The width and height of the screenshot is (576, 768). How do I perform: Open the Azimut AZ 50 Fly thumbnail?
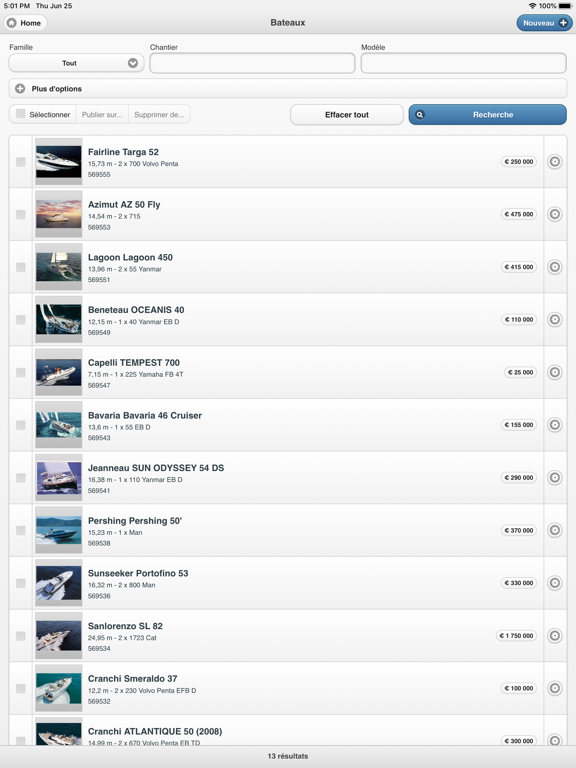click(58, 214)
